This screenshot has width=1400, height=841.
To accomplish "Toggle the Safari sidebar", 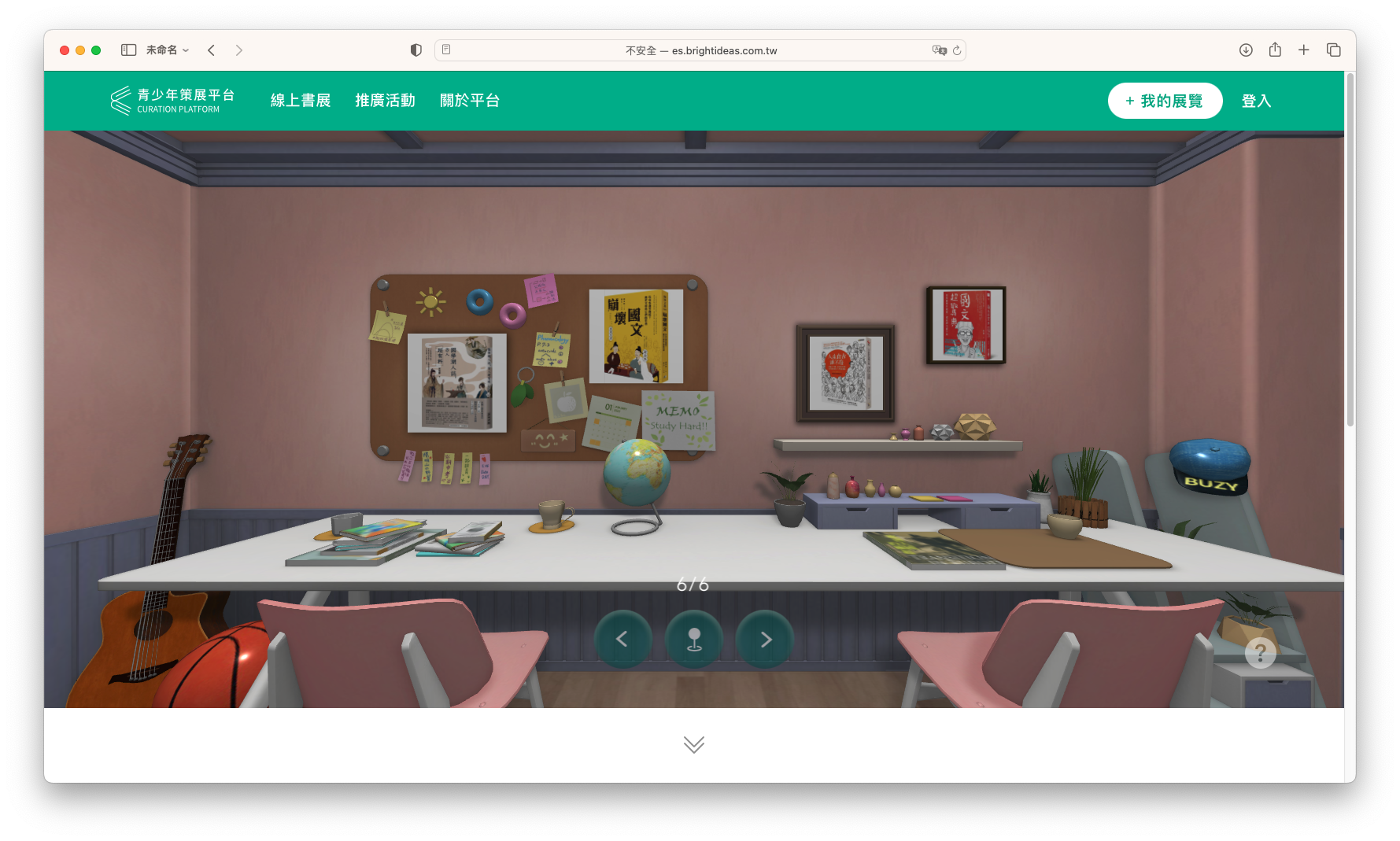I will pyautogui.click(x=128, y=50).
